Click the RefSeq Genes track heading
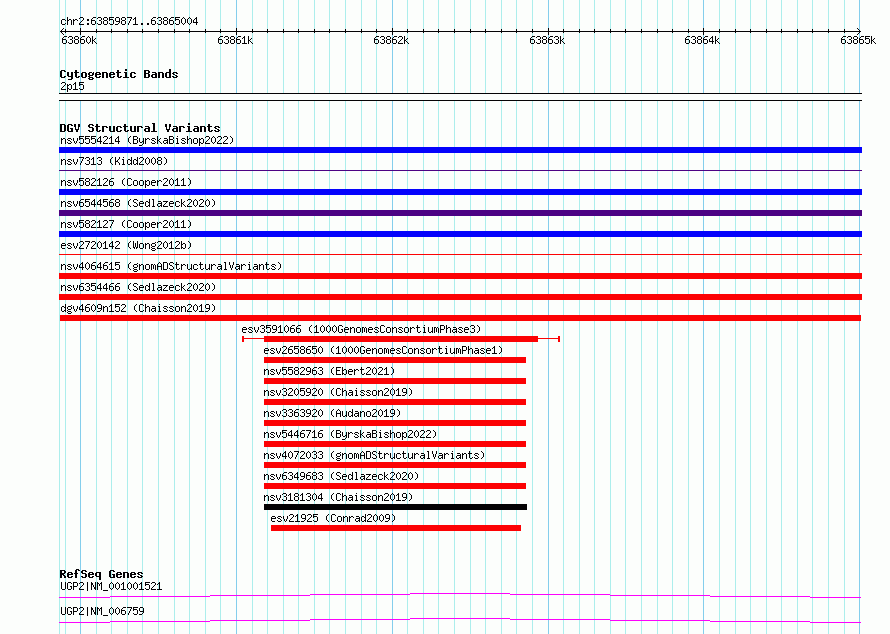Viewport: 890px width, 634px height. [101, 574]
